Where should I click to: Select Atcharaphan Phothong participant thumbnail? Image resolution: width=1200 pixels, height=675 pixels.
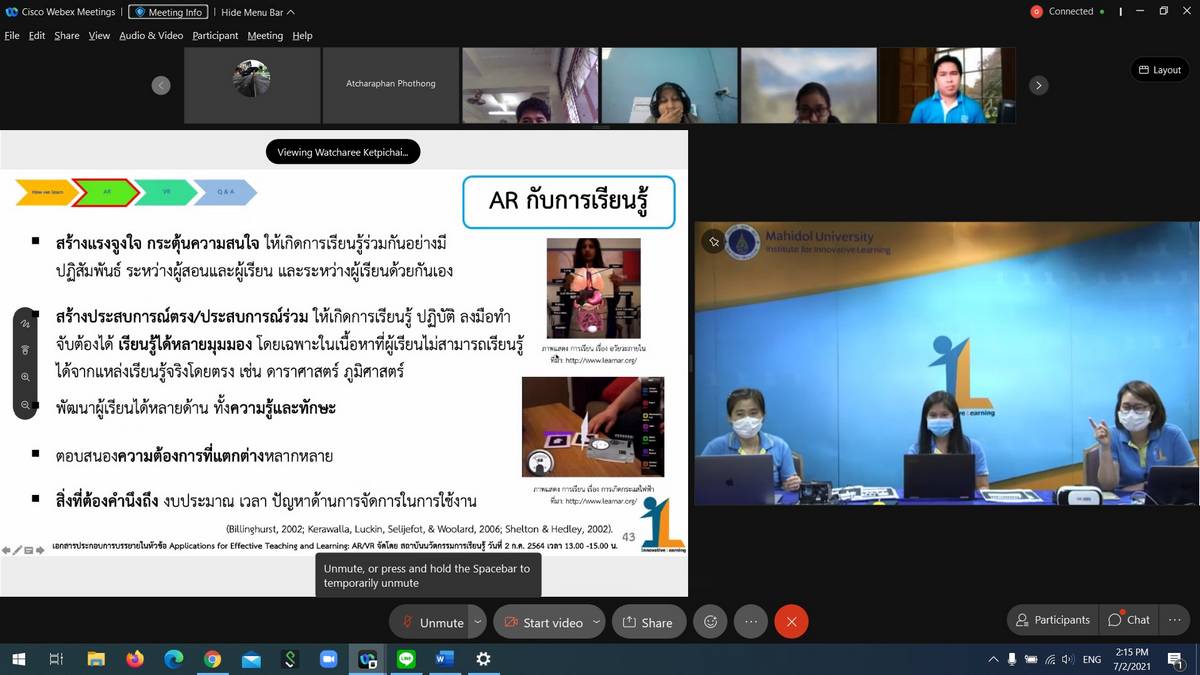click(390, 85)
